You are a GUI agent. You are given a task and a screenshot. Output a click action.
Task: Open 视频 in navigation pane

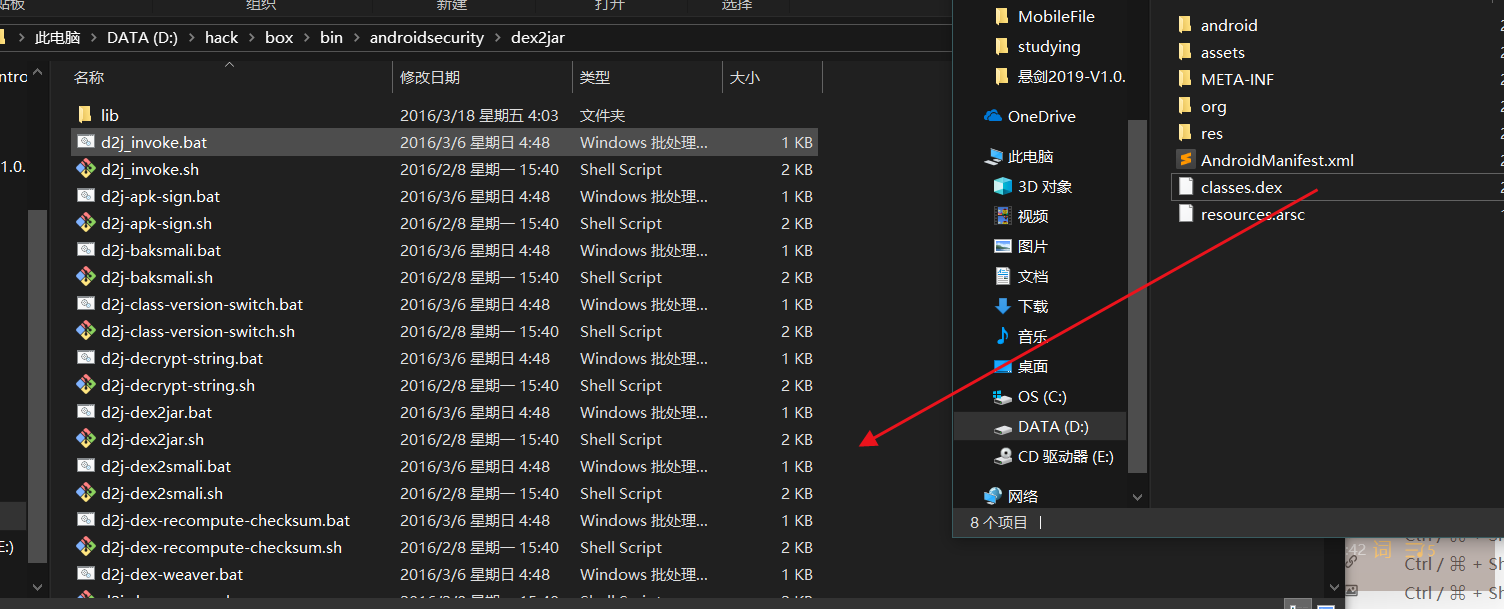click(x=1033, y=216)
